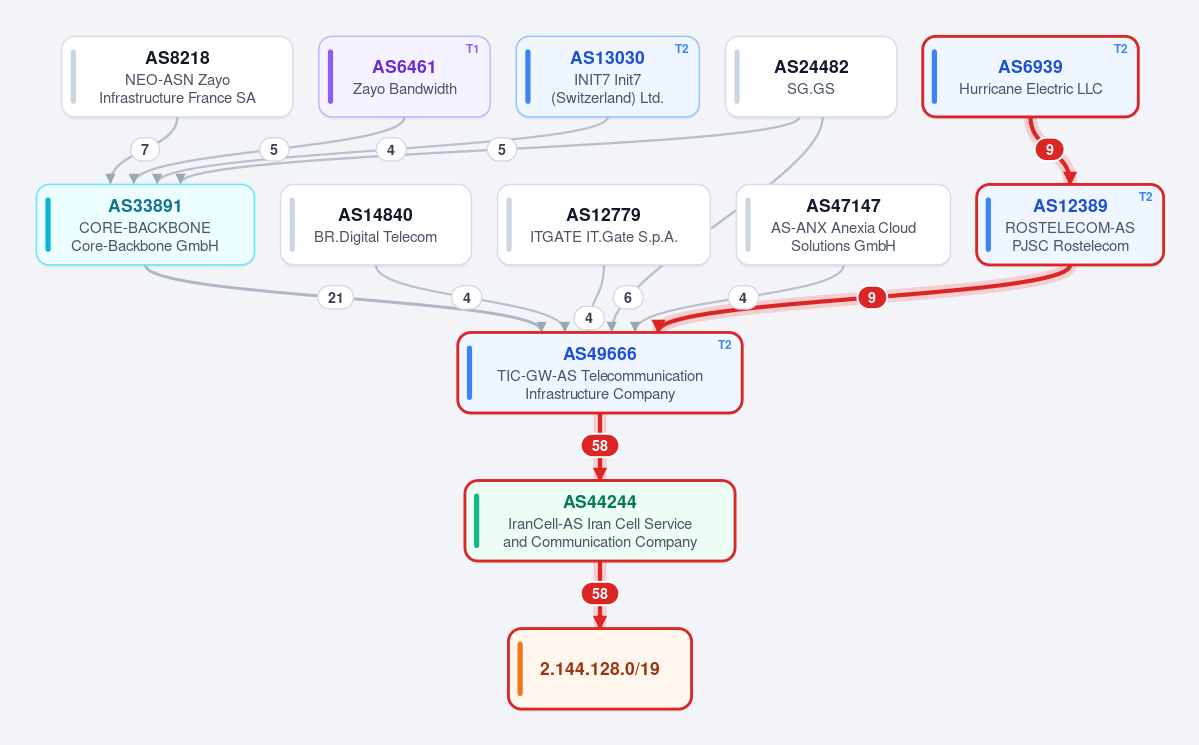Click the red 58 label below AS49666

point(600,445)
